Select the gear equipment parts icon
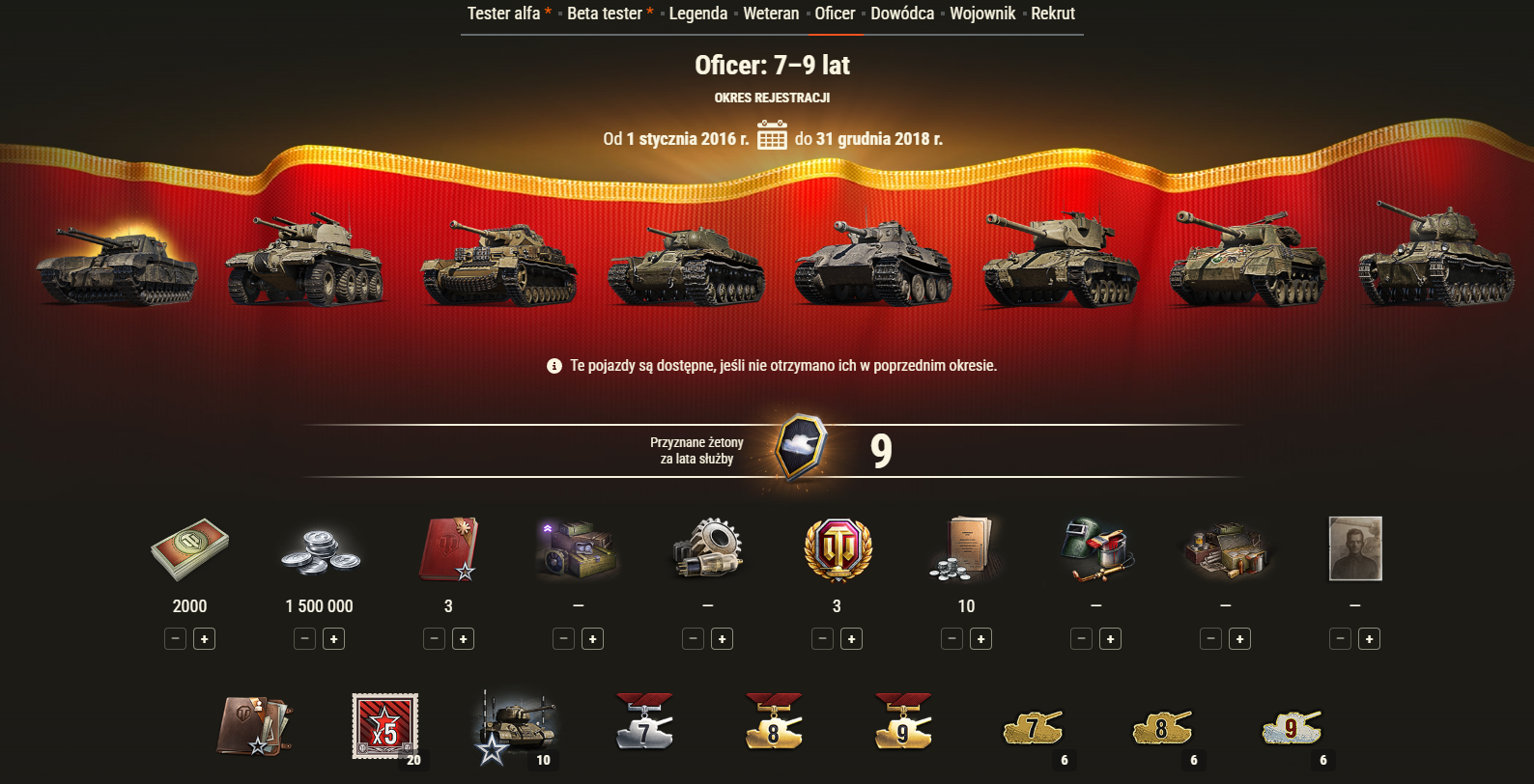1534x784 pixels. 707,549
